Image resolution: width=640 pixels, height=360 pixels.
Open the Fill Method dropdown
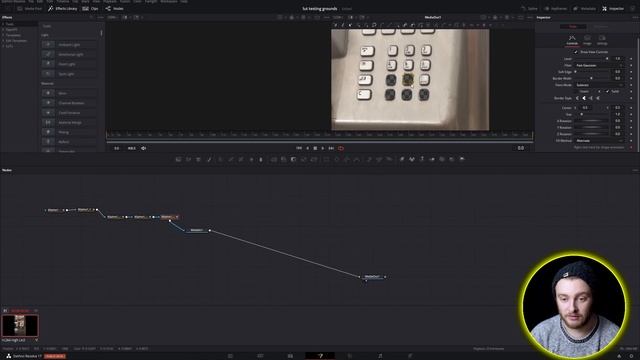tap(599, 140)
